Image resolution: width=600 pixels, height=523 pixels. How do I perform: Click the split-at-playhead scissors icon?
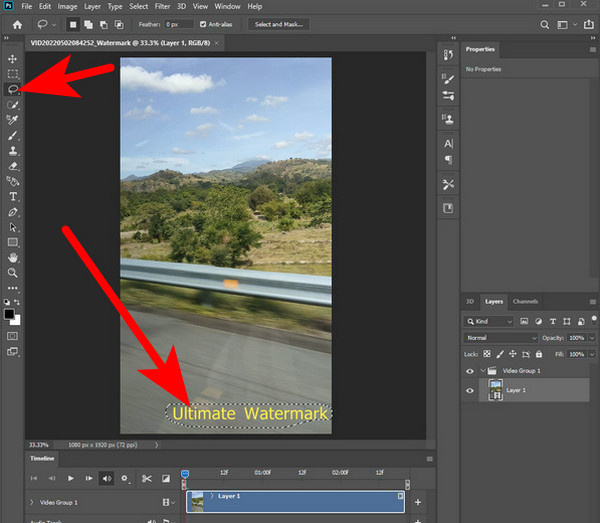(x=147, y=479)
